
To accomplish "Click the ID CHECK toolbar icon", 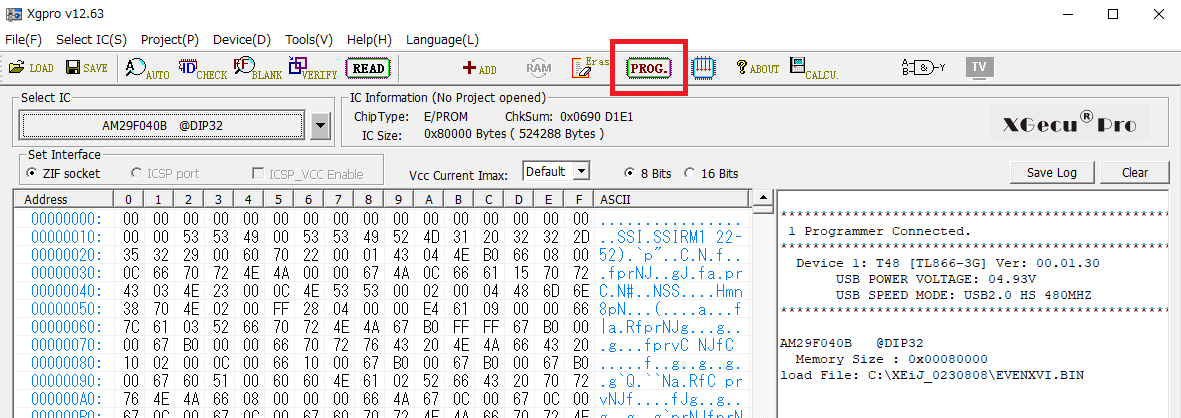I will click(203, 68).
